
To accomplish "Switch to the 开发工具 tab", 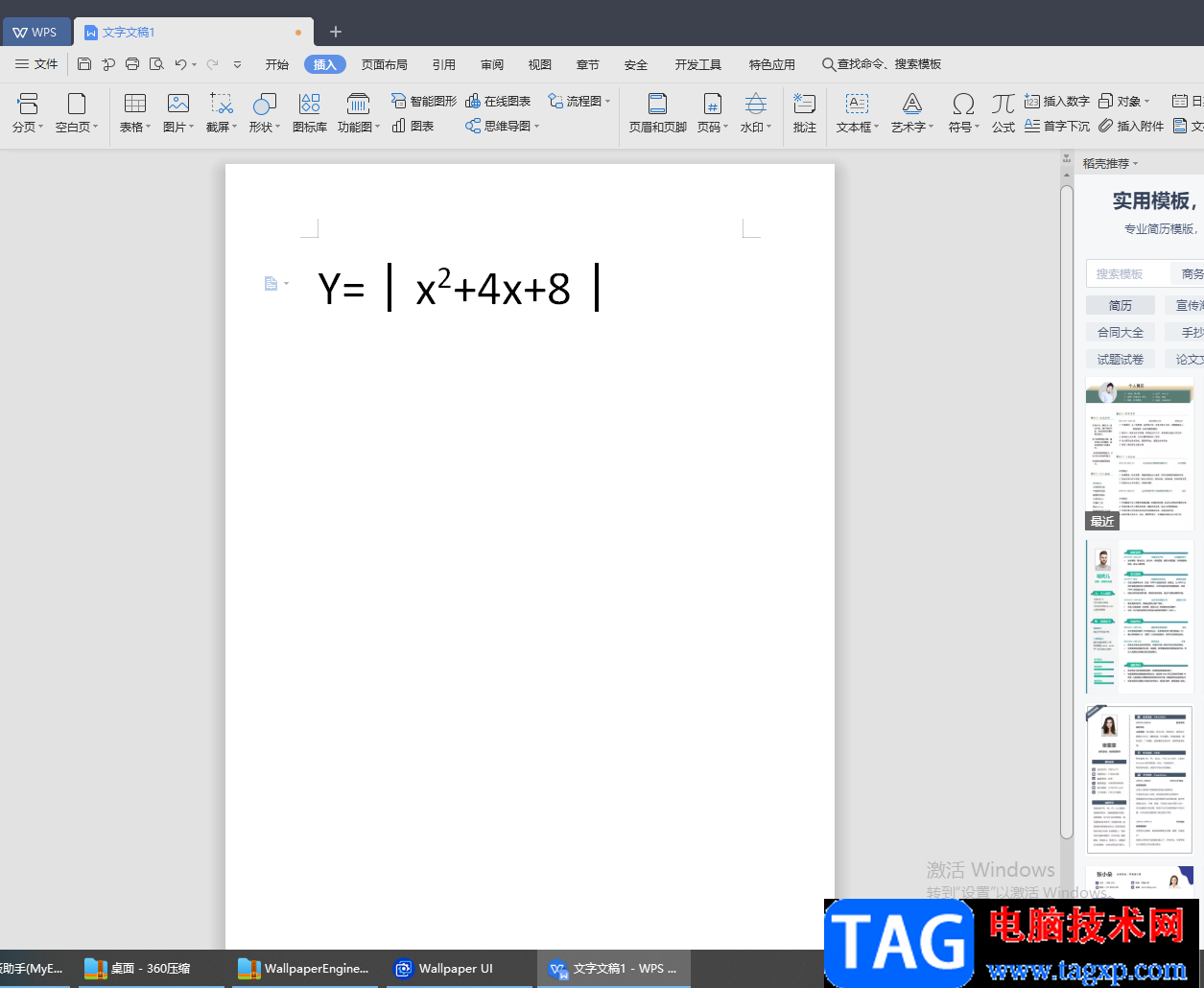I will (698, 64).
